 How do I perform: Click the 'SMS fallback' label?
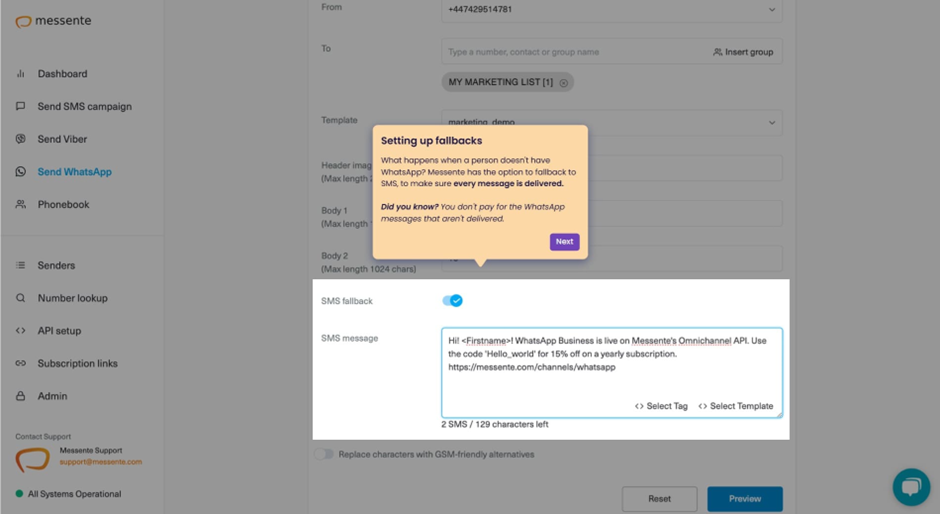347,301
